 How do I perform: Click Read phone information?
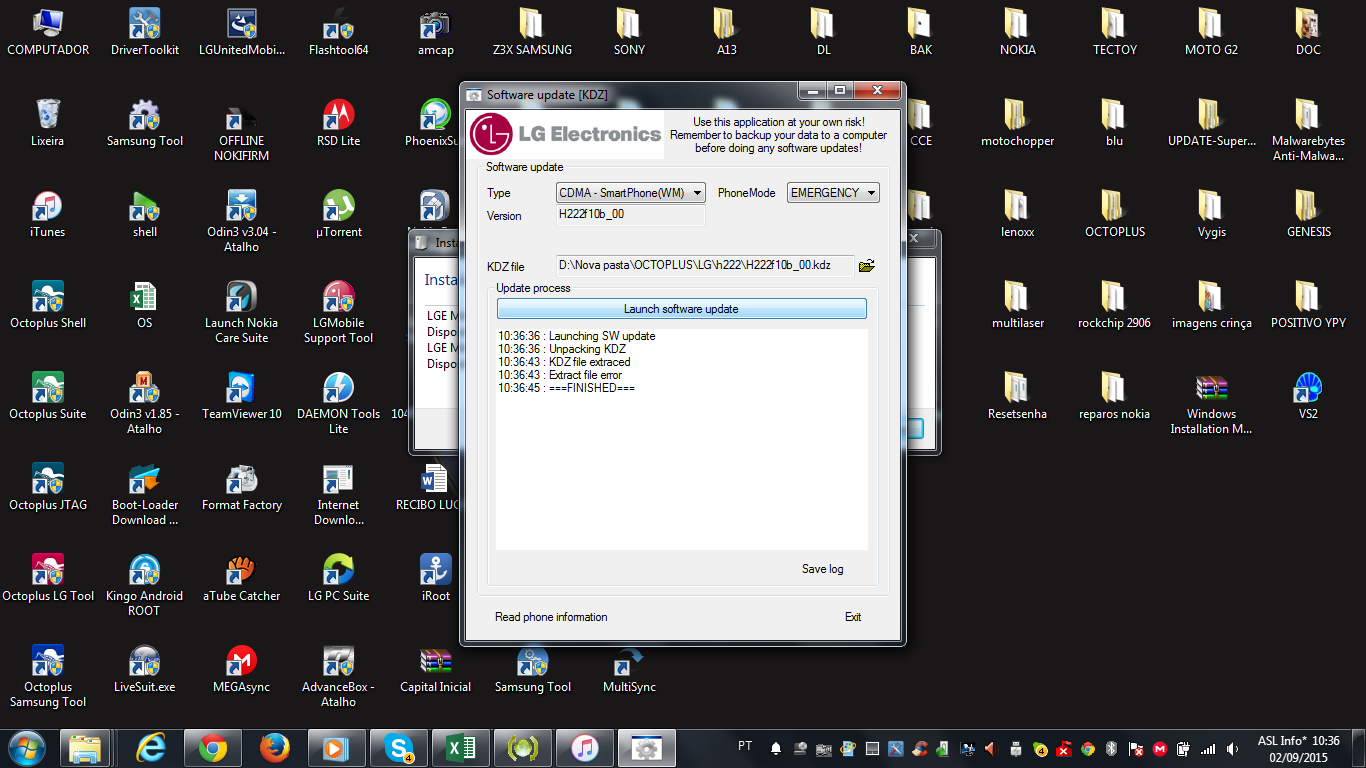pyautogui.click(x=551, y=617)
